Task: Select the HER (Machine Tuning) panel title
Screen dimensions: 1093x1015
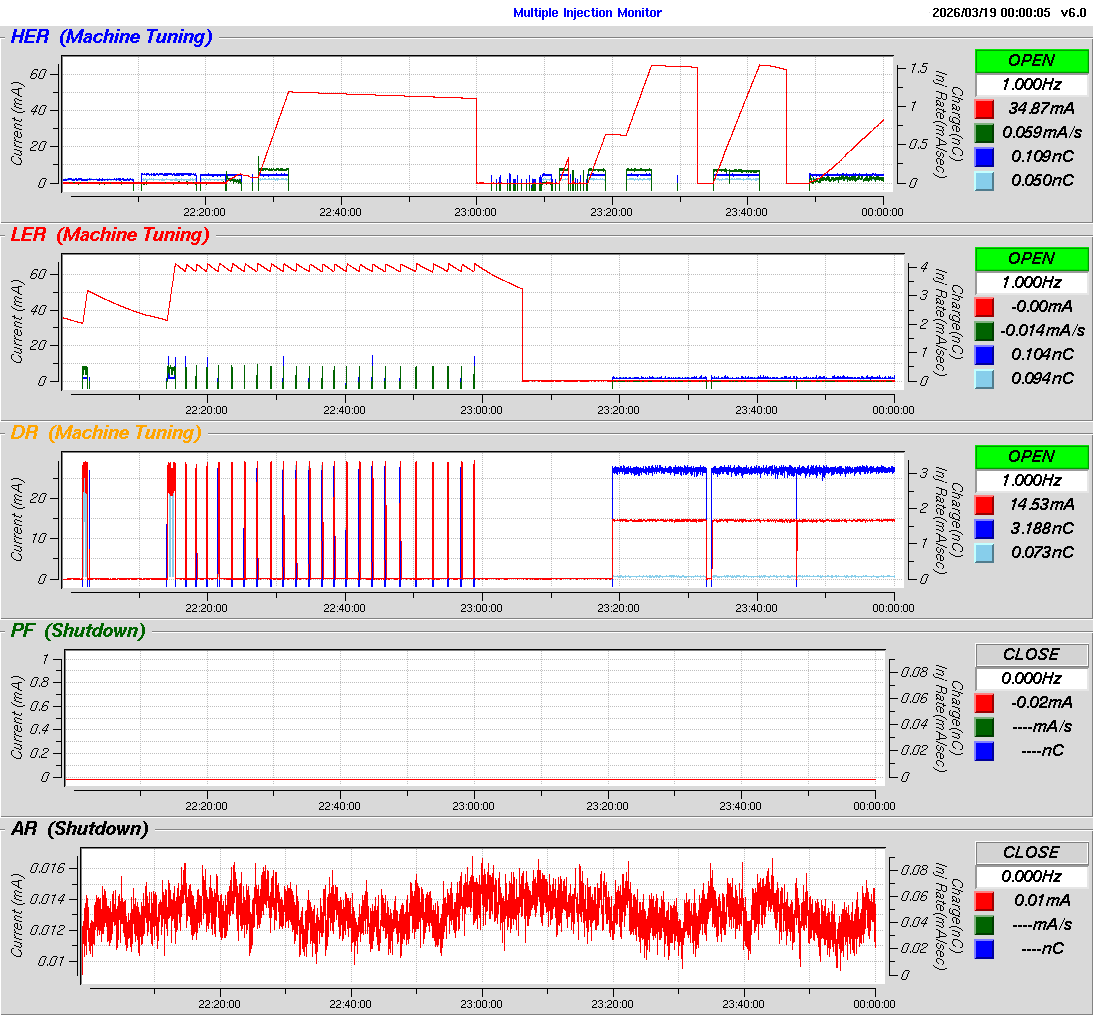Action: [x=111, y=37]
